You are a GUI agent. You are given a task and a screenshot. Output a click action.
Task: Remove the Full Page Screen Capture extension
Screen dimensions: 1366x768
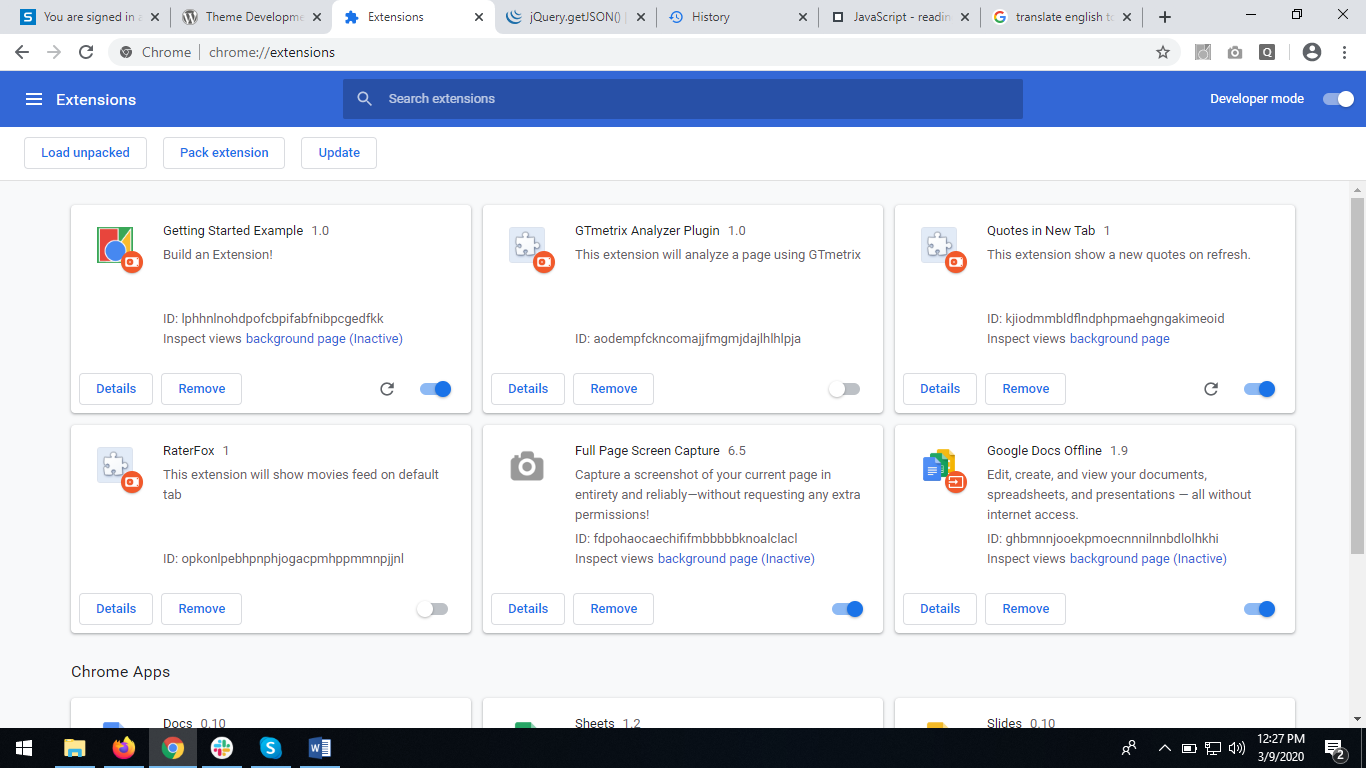pos(614,609)
